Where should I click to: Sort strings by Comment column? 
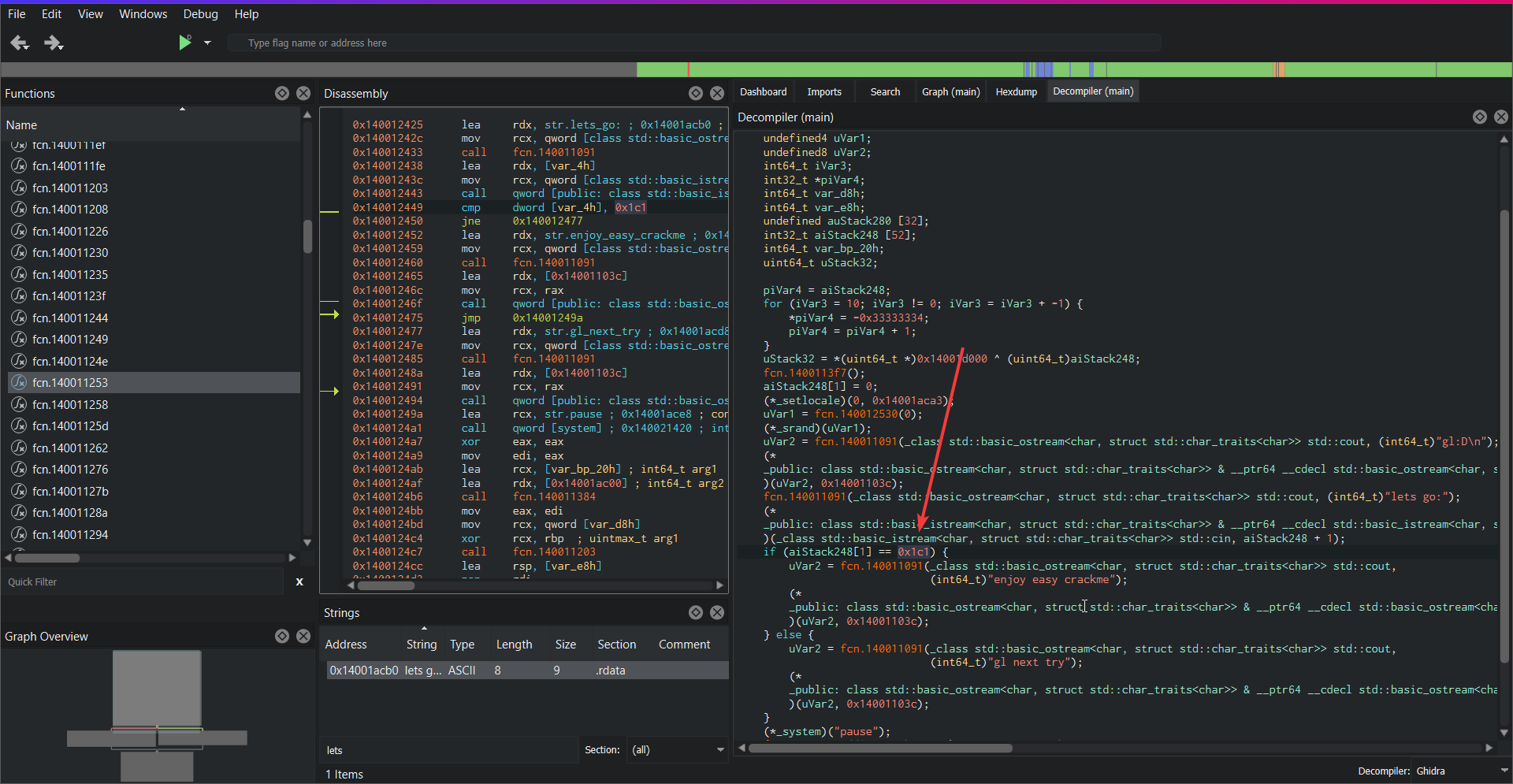[x=684, y=644]
